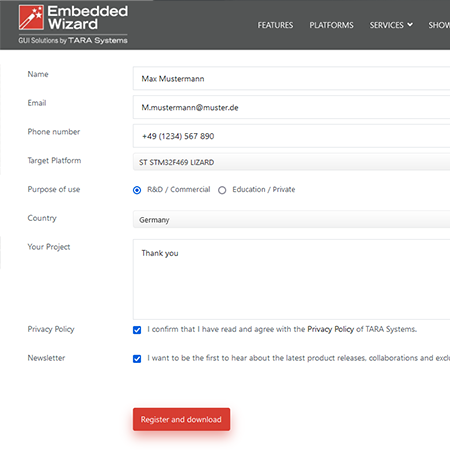The image size is (450, 450).
Task: Select the R&D / Commercial radio button
Action: point(137,190)
